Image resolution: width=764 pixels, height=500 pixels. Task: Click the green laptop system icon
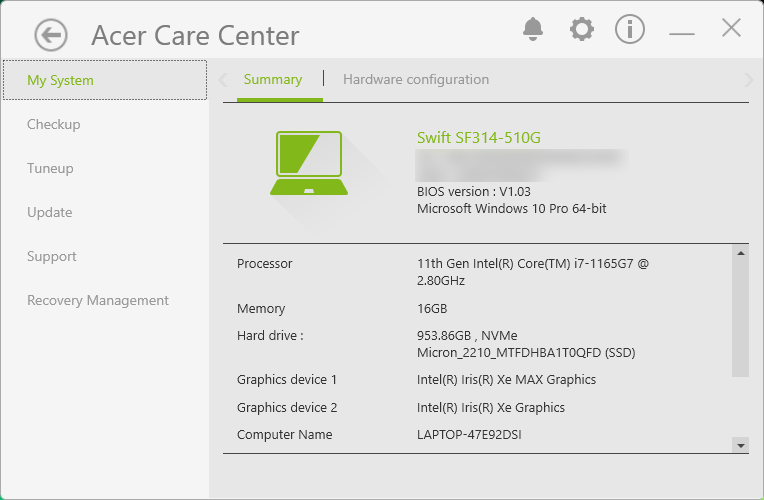tap(309, 163)
